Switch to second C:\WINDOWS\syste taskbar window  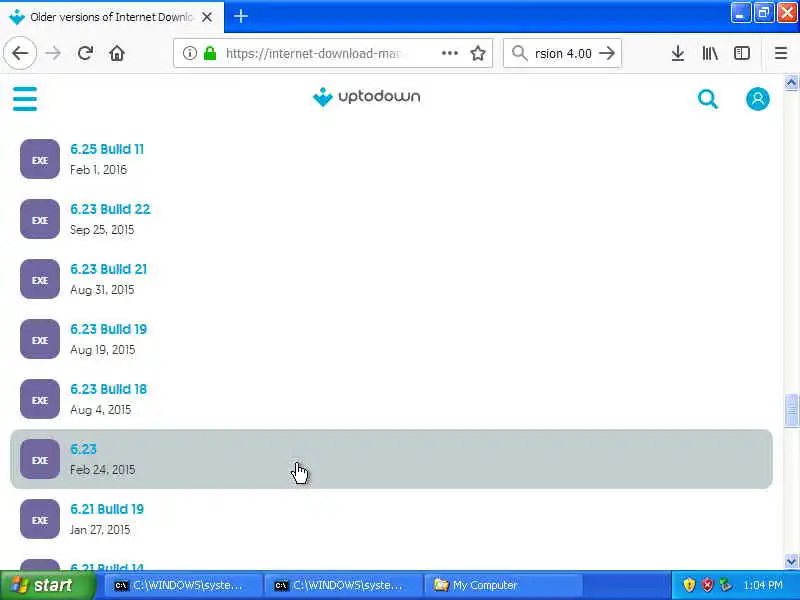344,585
